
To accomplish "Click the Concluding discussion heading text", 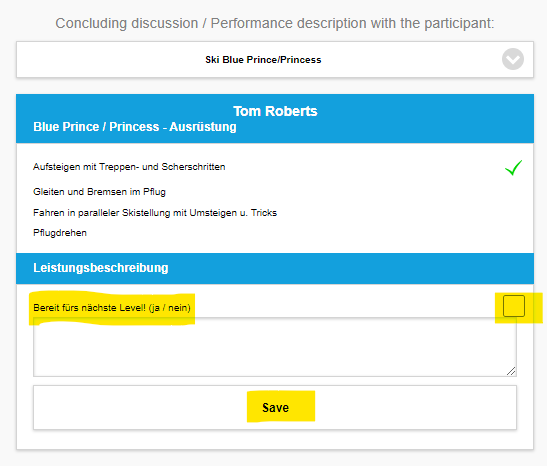I will (x=275, y=23).
